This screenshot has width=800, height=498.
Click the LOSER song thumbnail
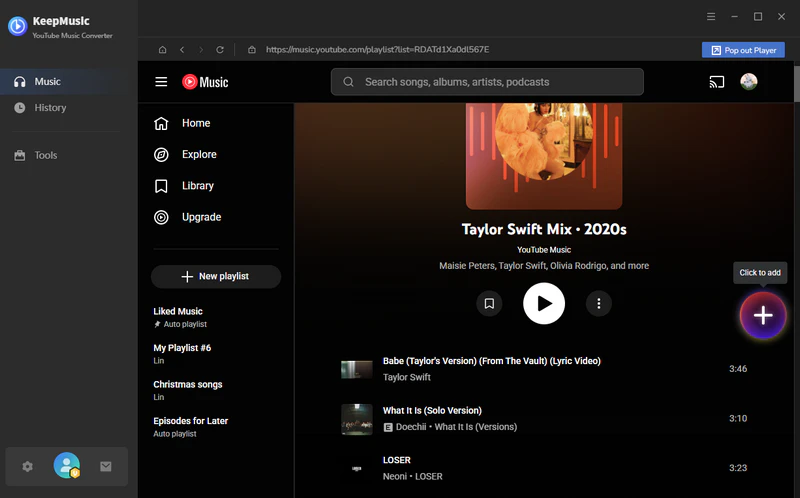point(357,468)
